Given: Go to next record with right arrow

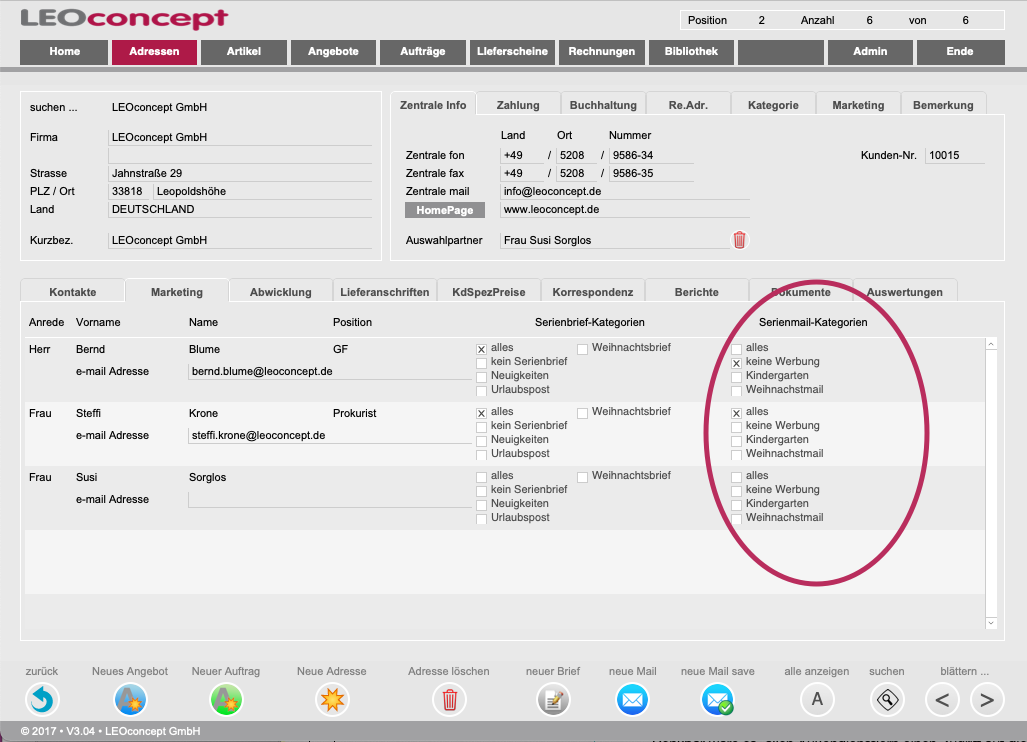Looking at the screenshot, I should tap(986, 699).
